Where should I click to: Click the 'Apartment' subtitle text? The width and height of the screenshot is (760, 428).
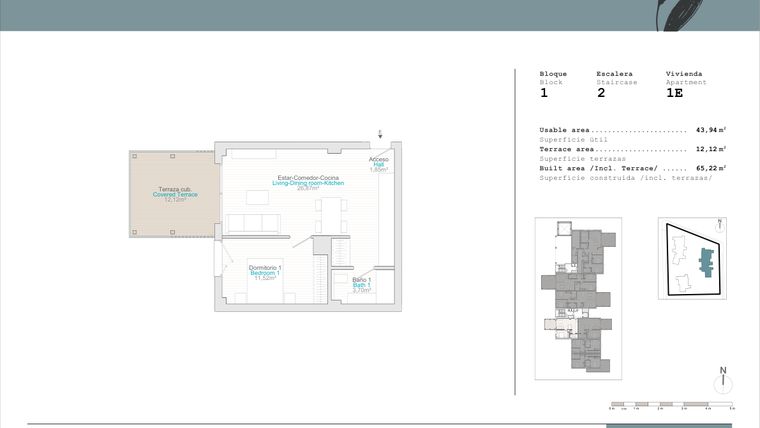686,82
